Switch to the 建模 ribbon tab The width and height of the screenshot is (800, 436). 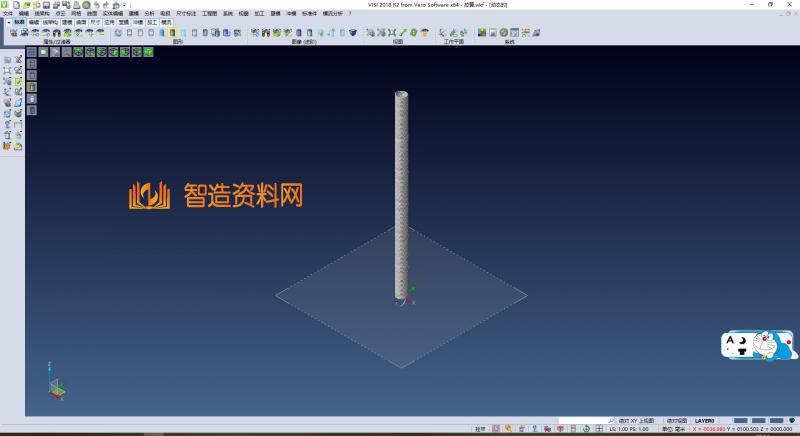click(x=67, y=22)
